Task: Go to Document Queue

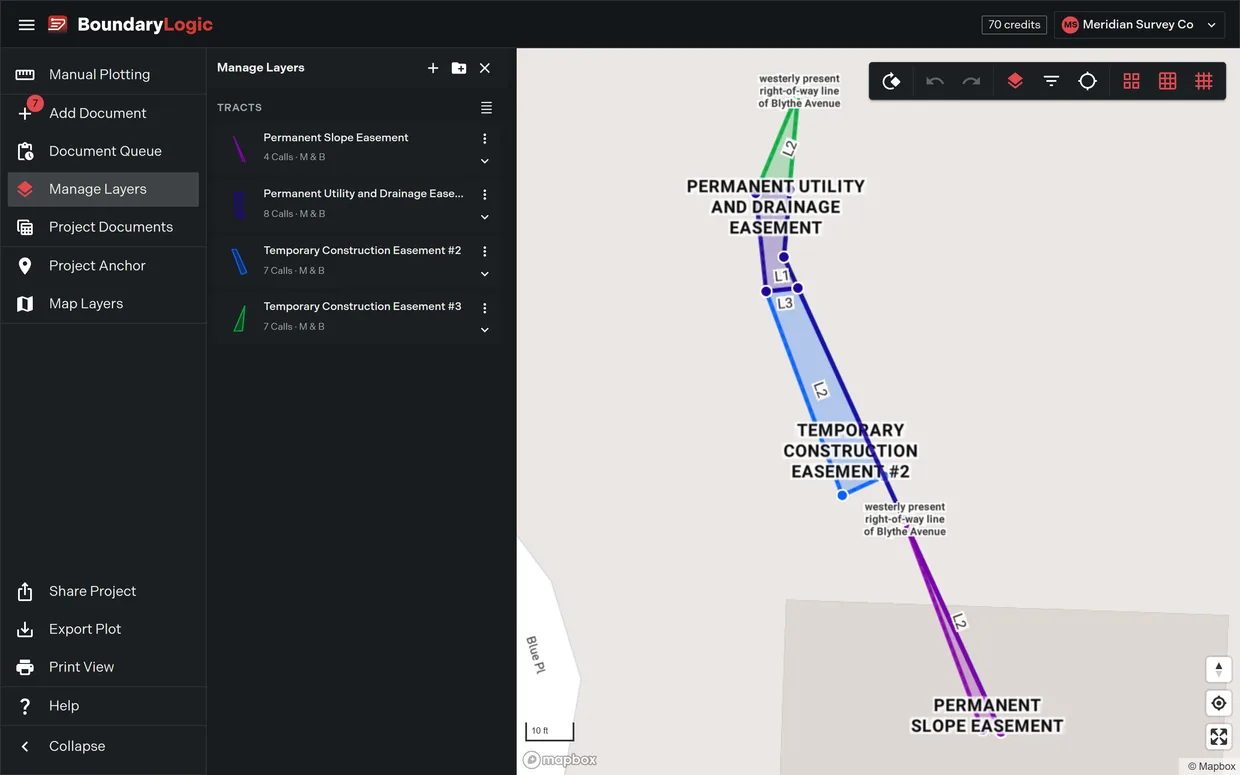Action: click(x=103, y=151)
